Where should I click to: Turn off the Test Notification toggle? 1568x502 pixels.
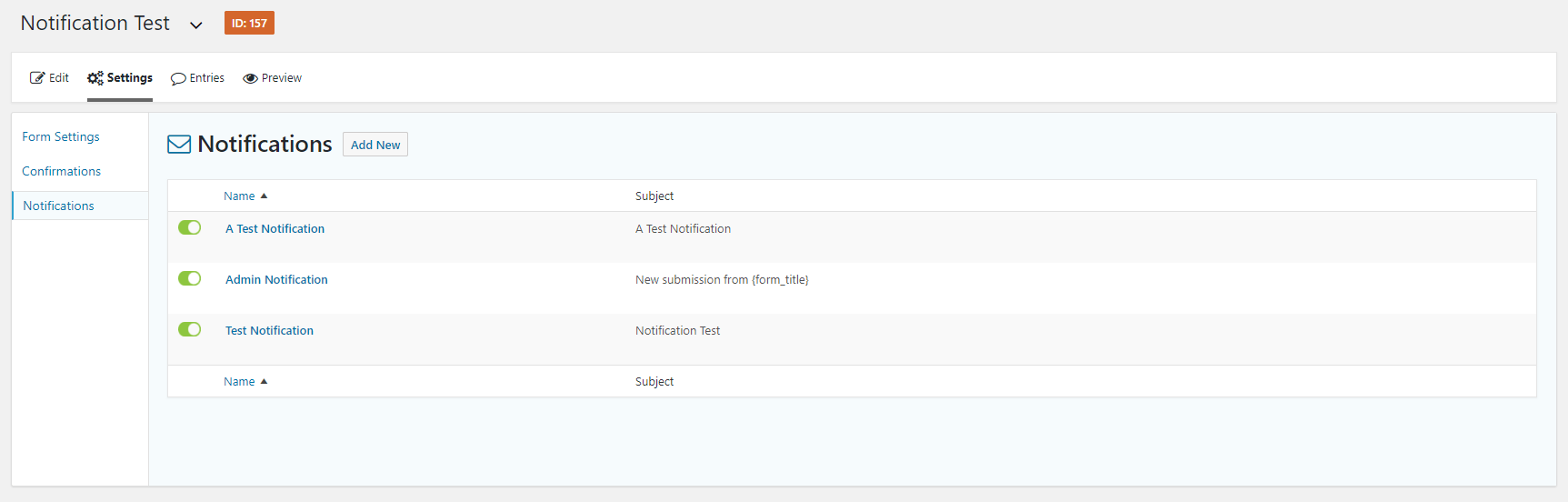[x=190, y=329]
